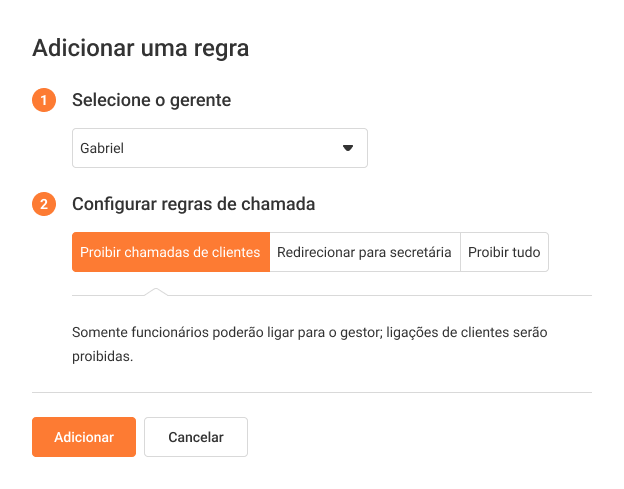Choose the Proibir tudo rule
The width and height of the screenshot is (624, 489).
click(504, 253)
